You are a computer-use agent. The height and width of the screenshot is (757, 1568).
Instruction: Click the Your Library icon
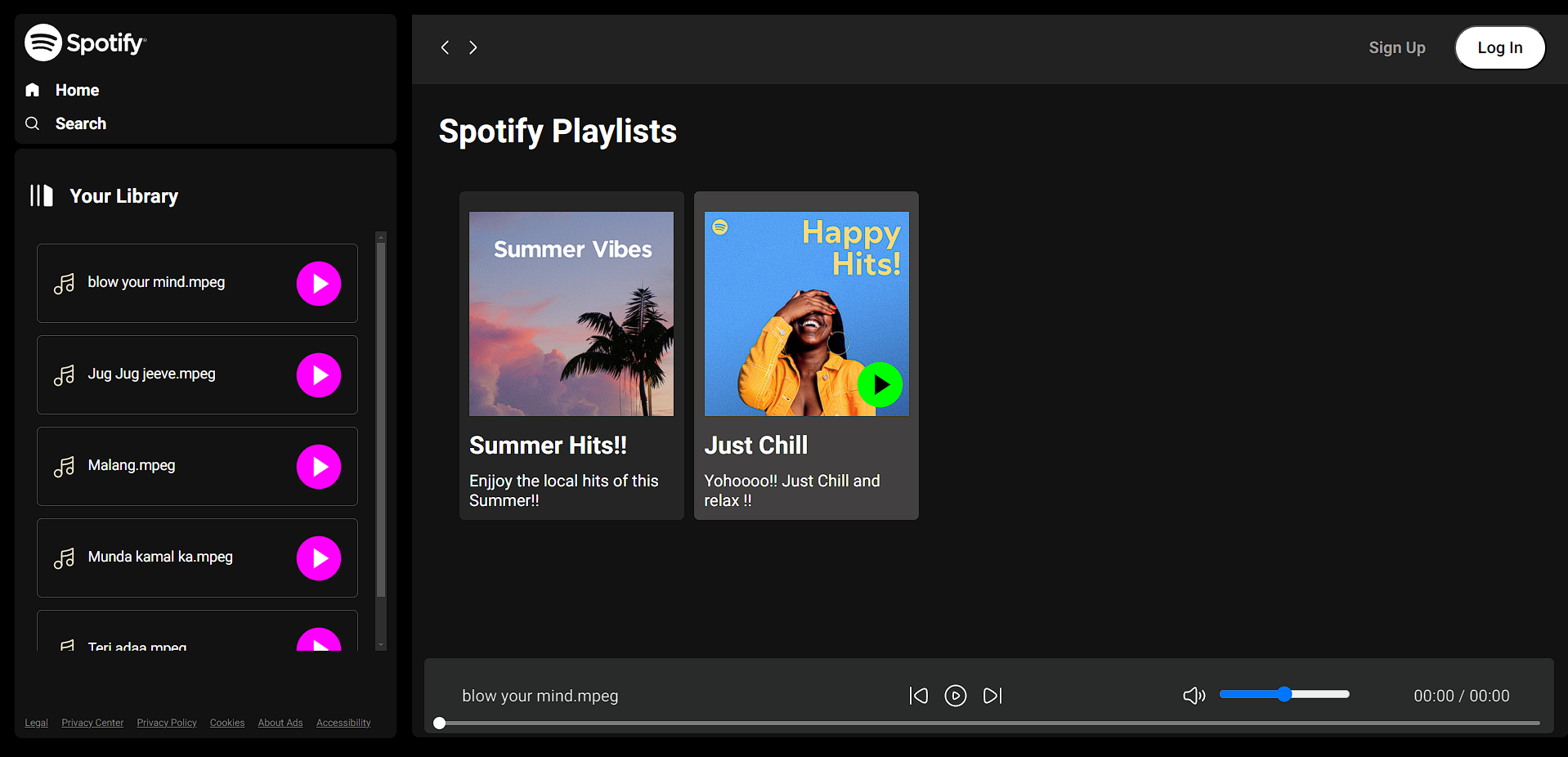(41, 195)
